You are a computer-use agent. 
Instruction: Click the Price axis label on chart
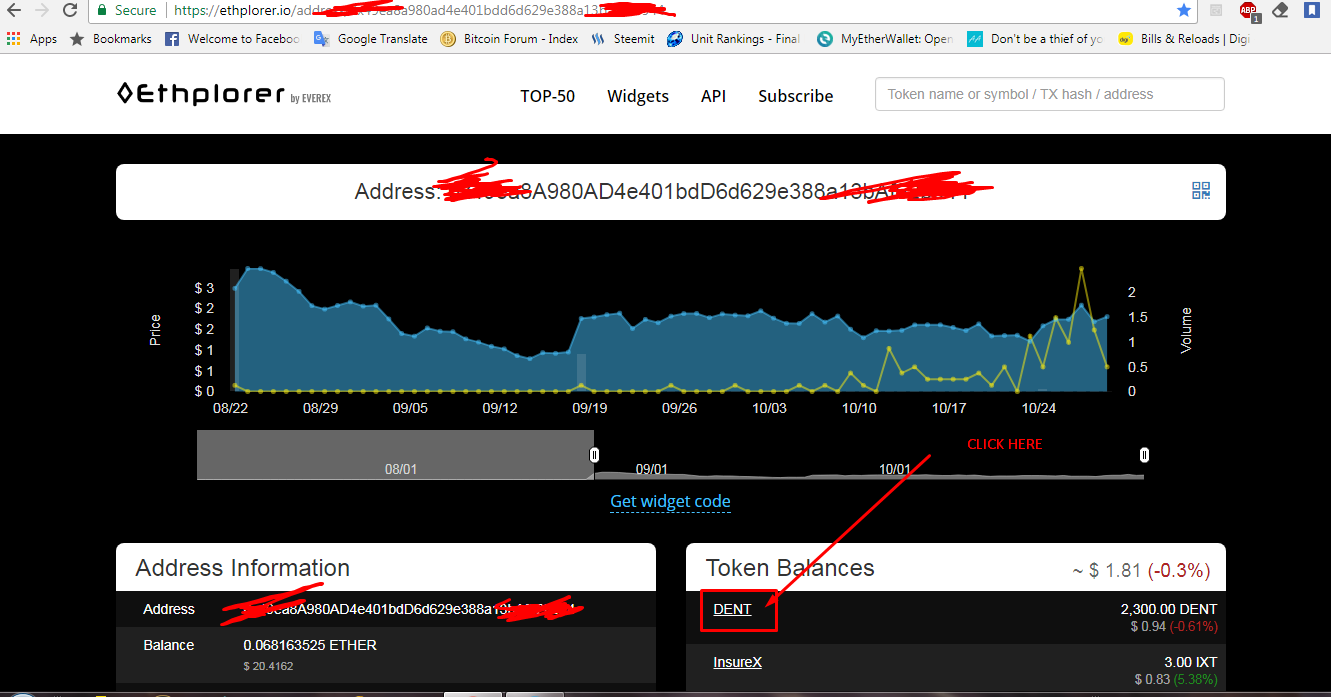(x=155, y=330)
